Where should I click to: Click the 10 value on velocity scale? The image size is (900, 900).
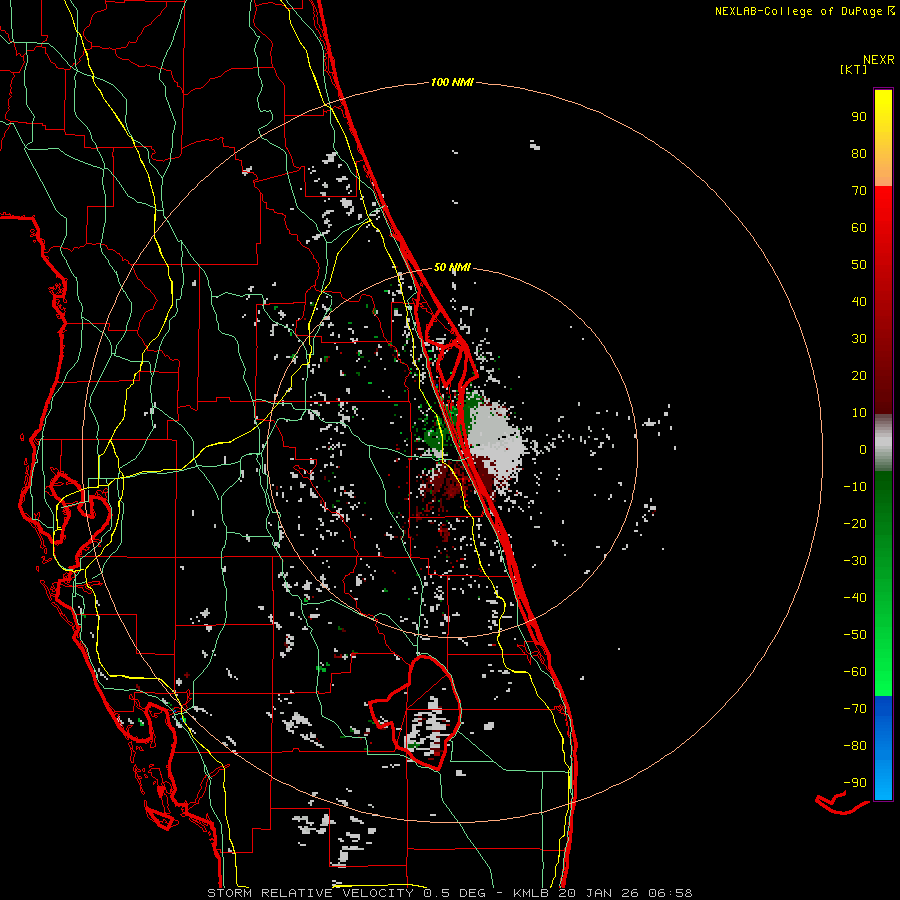click(x=859, y=413)
